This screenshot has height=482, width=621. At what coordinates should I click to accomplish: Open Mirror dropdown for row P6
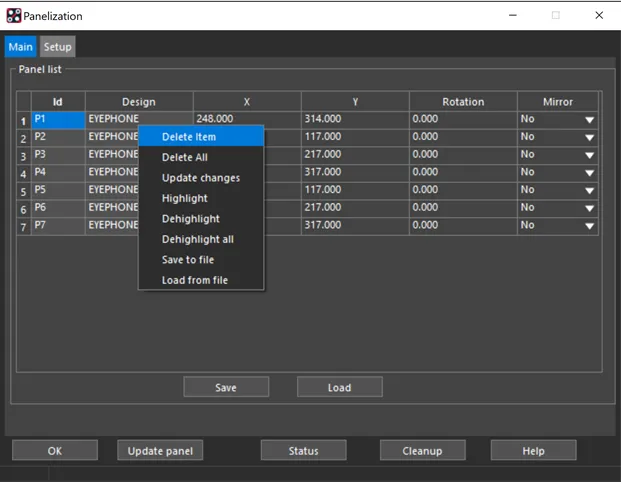coord(589,208)
